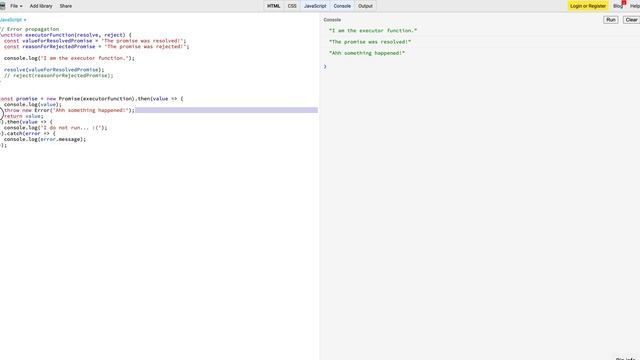
Task: Open the Share menu
Action: point(66,6)
